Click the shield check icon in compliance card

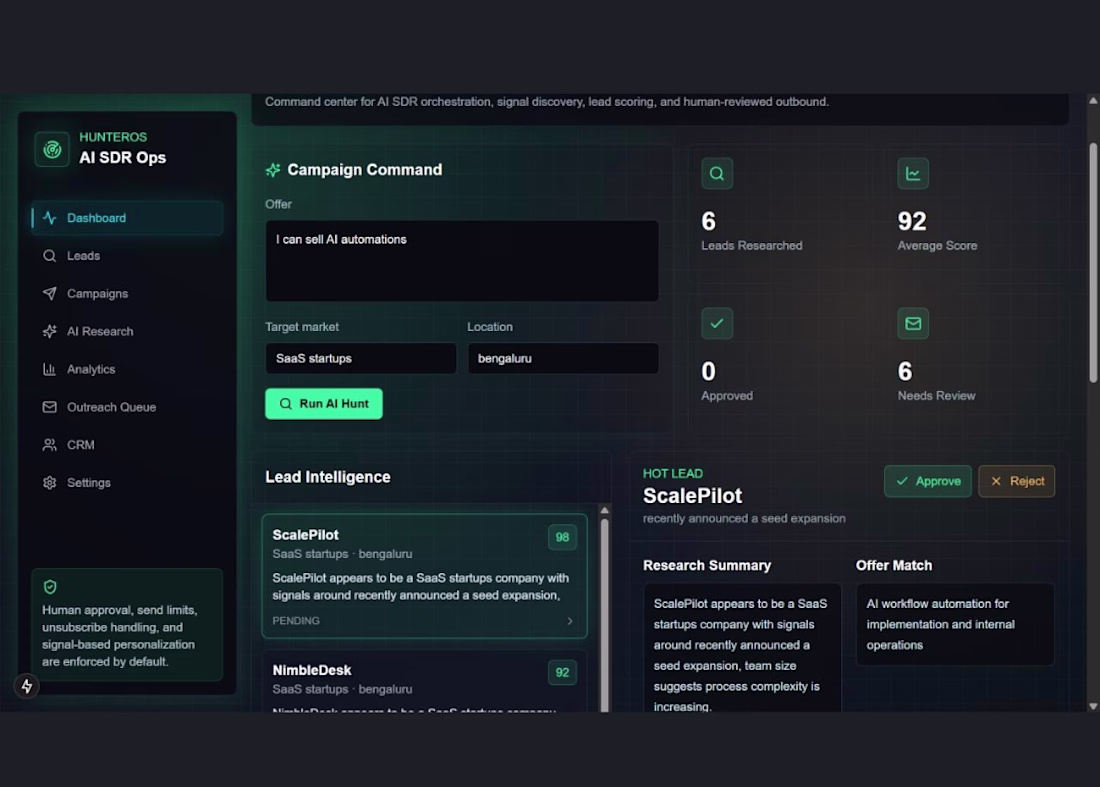click(x=50, y=586)
